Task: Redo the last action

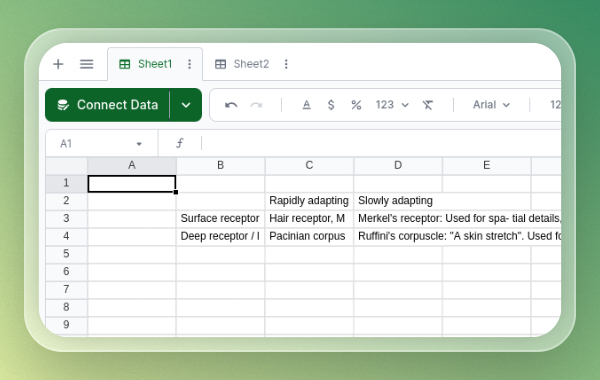Action: [256, 105]
